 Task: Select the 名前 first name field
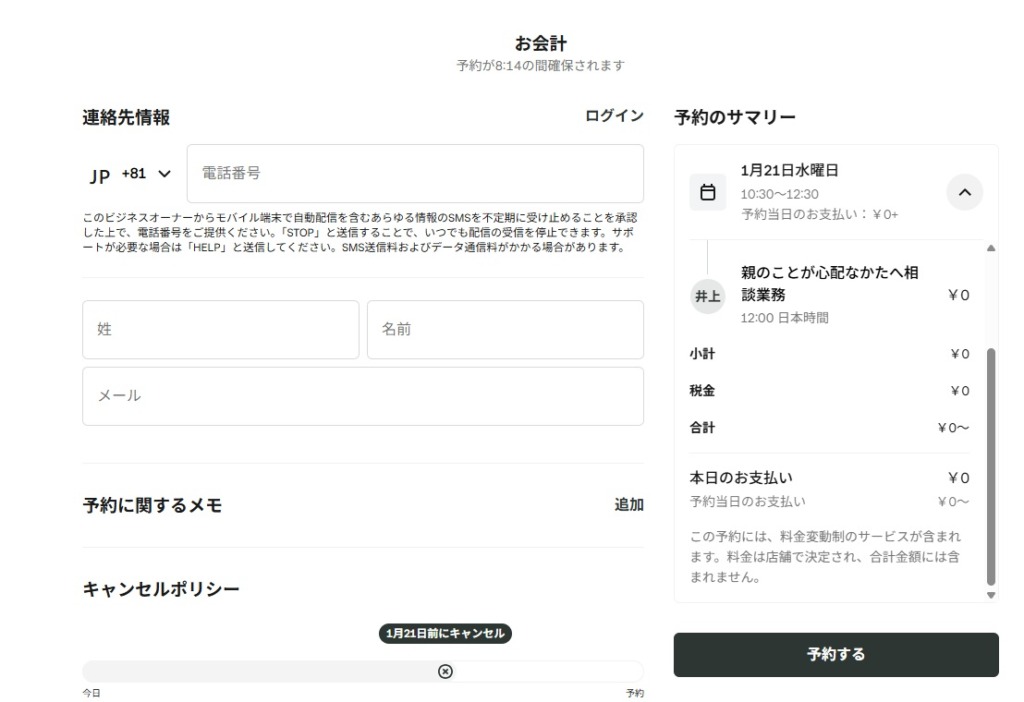(505, 329)
